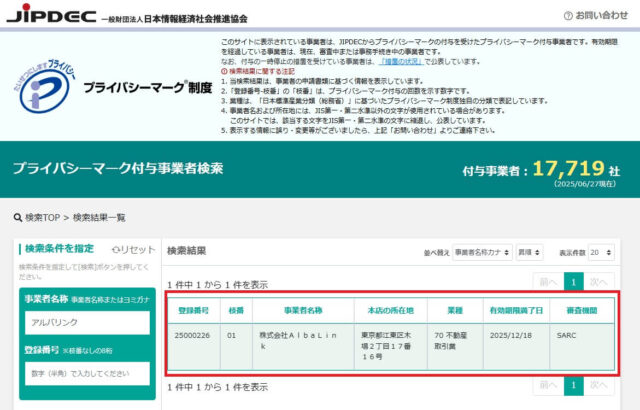Click the upper 前へ pagination button
Screen dimensions: 640x410
(548, 282)
